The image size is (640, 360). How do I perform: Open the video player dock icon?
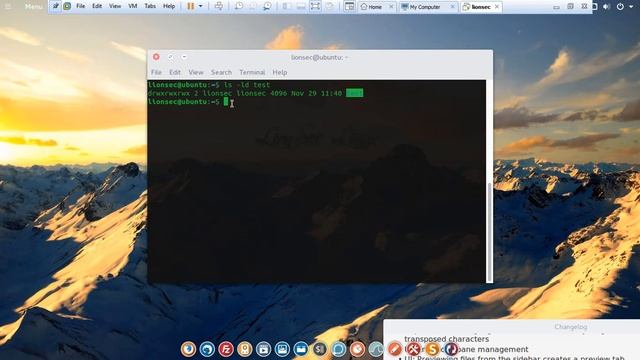pyautogui.click(x=263, y=349)
